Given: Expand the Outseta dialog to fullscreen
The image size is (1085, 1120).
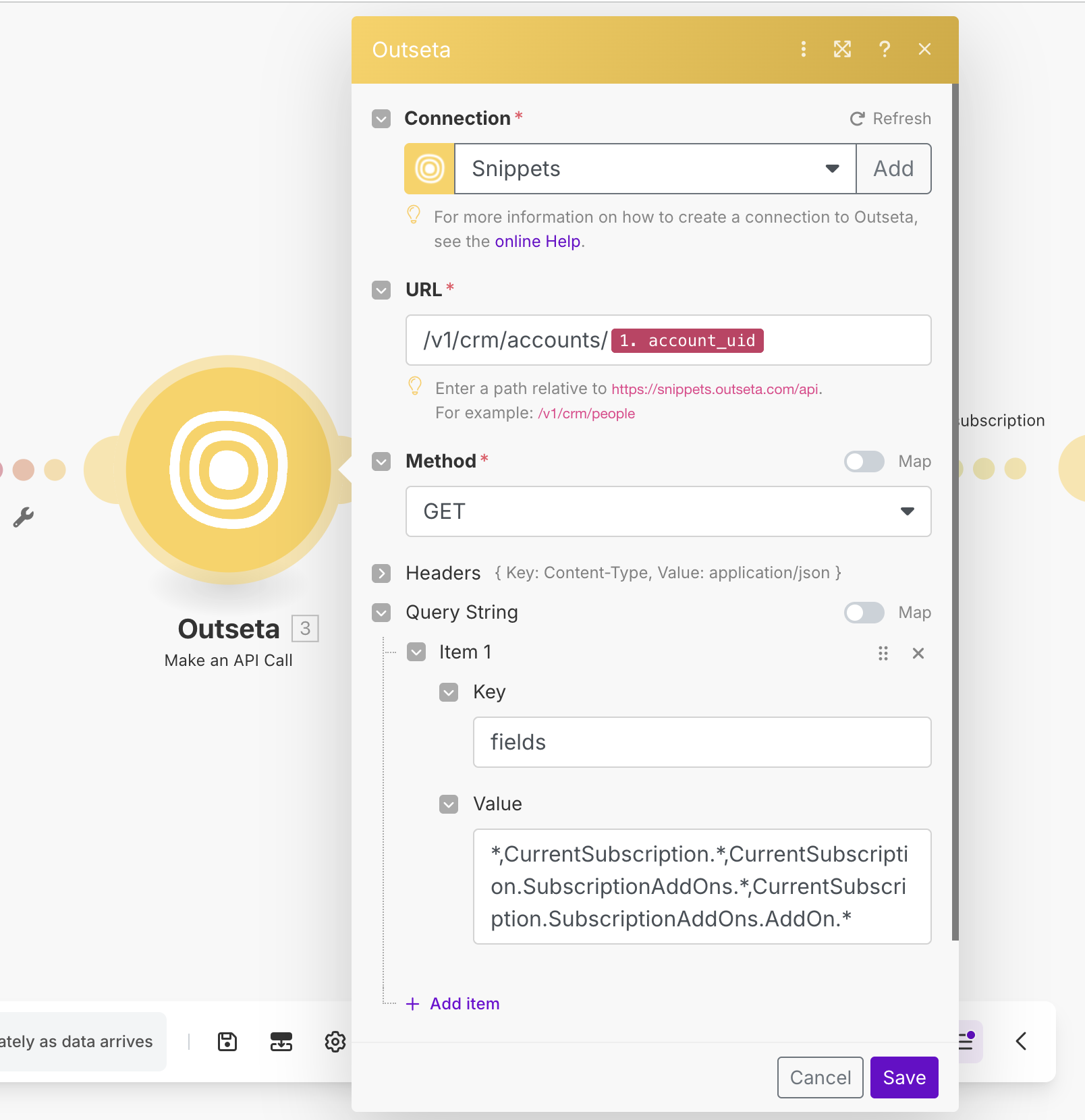Looking at the screenshot, I should (842, 49).
